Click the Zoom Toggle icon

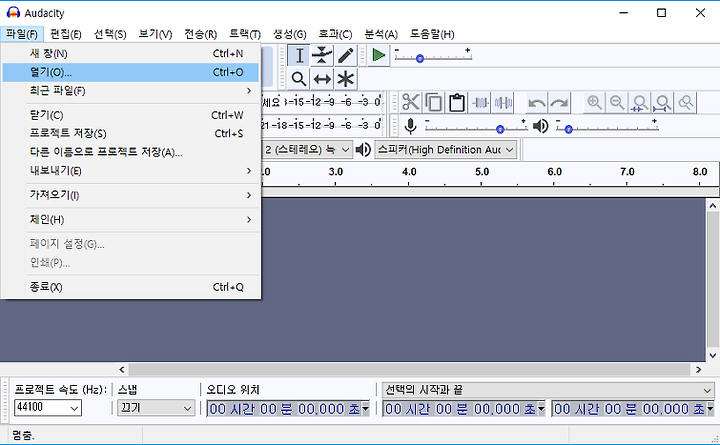[x=686, y=102]
